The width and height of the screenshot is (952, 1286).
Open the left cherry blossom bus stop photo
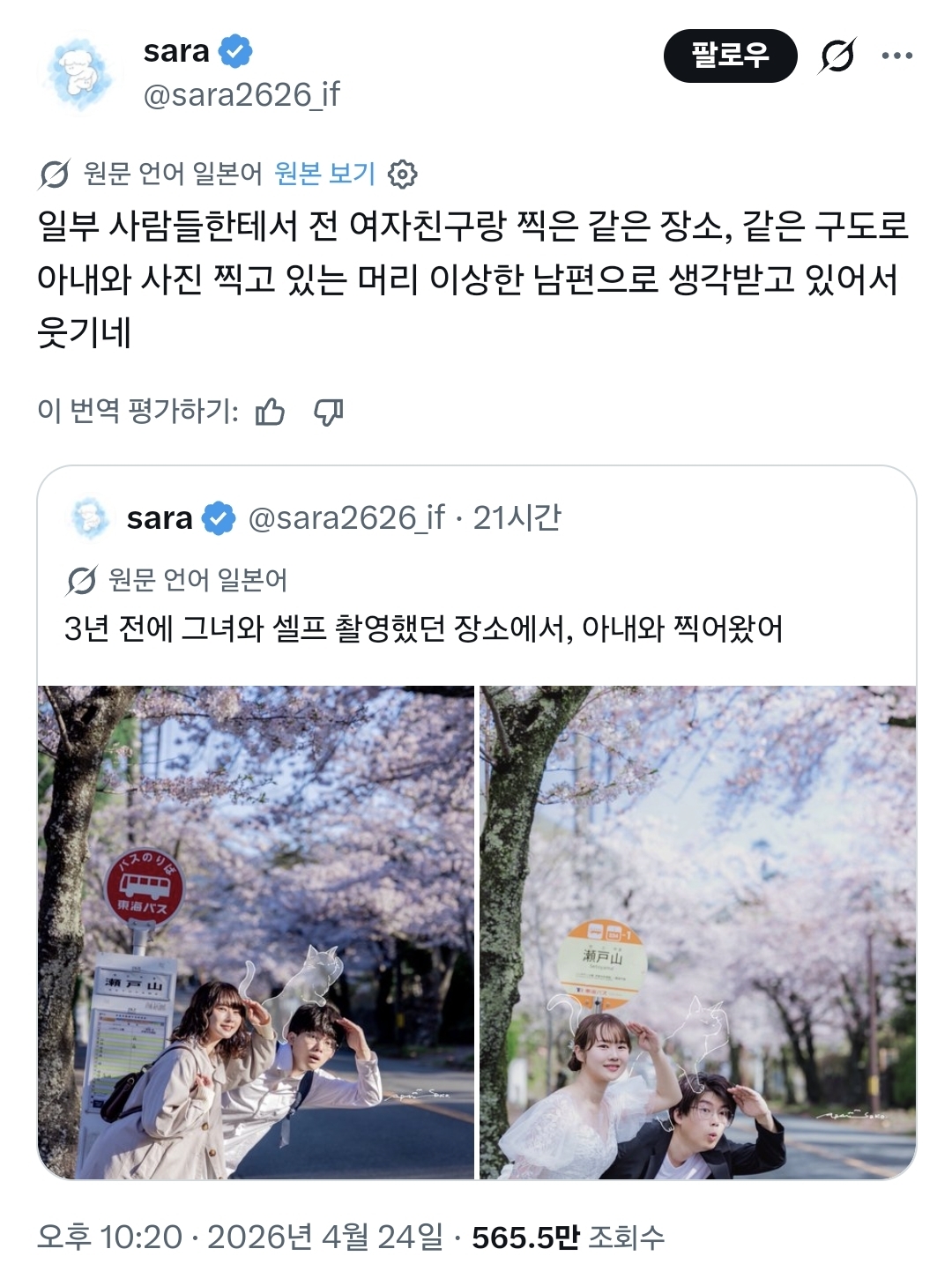256,933
